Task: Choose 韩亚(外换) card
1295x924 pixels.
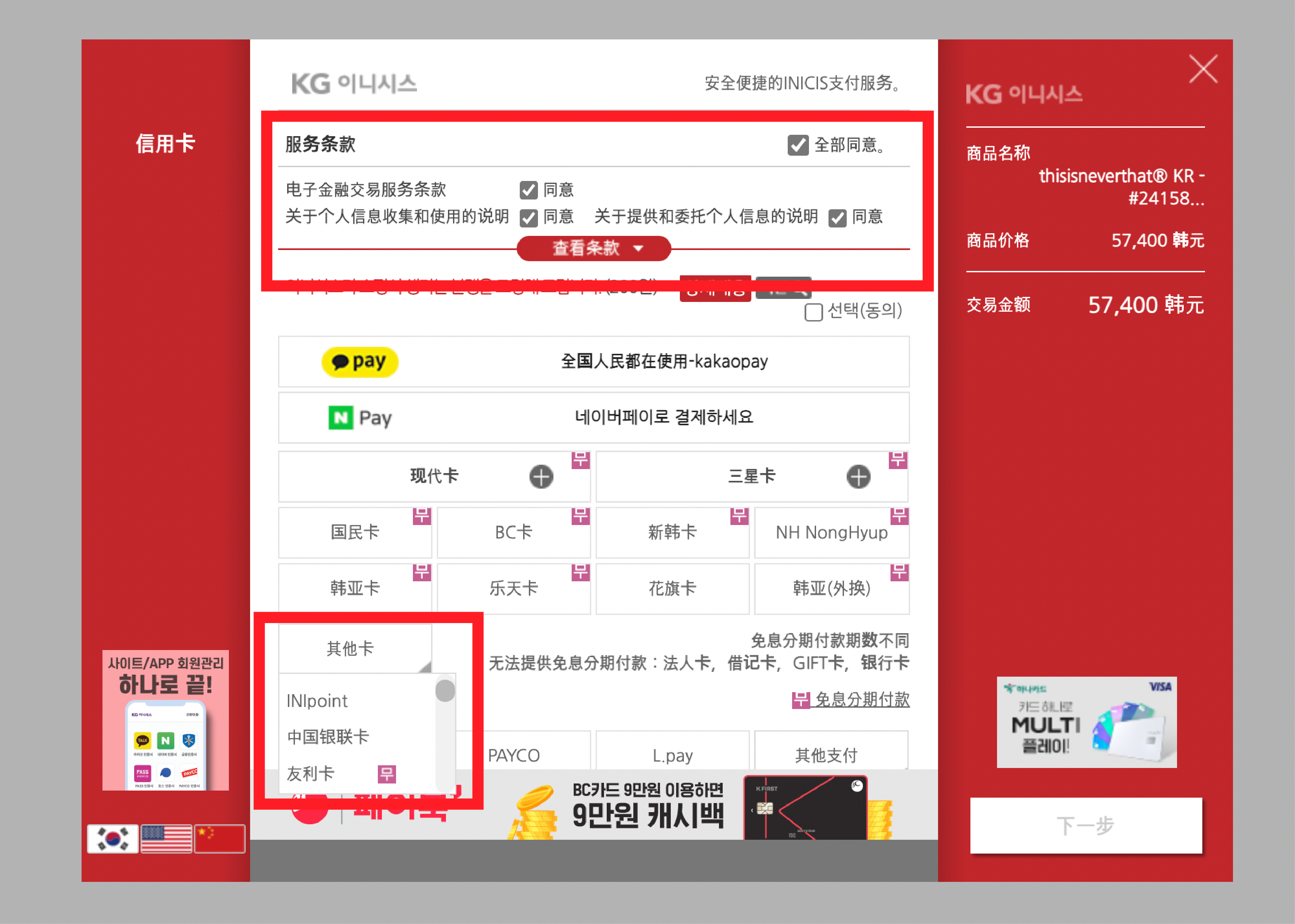Action: point(832,588)
